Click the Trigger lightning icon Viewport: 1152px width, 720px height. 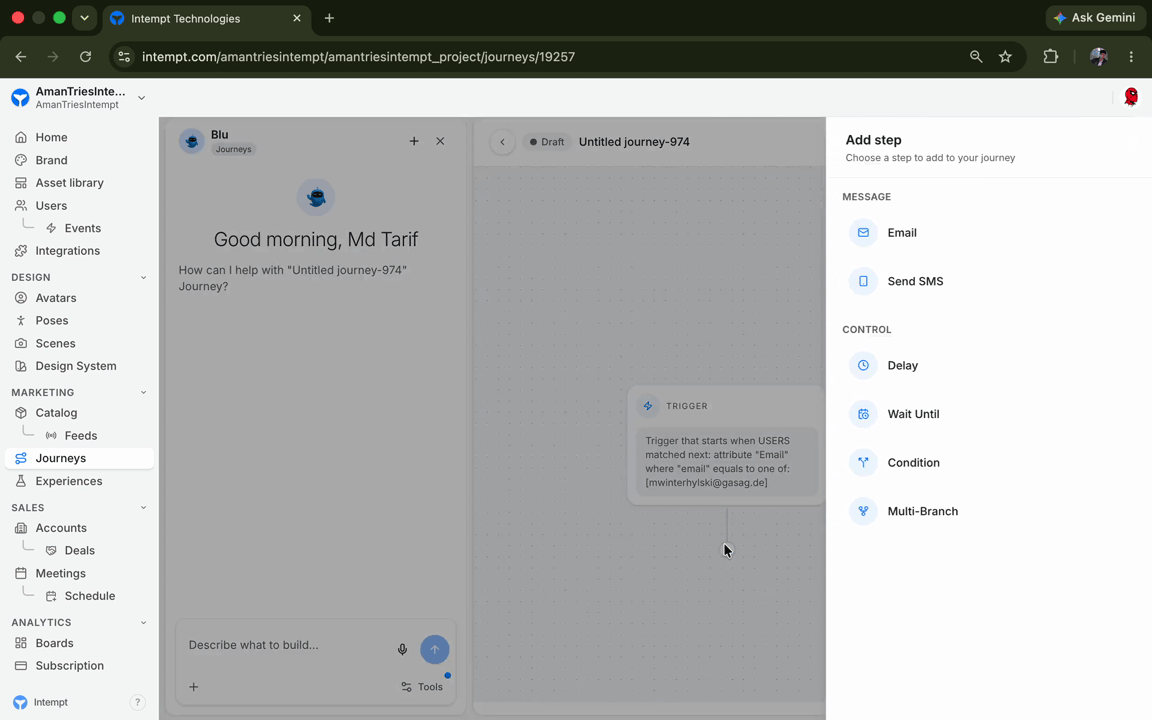648,406
